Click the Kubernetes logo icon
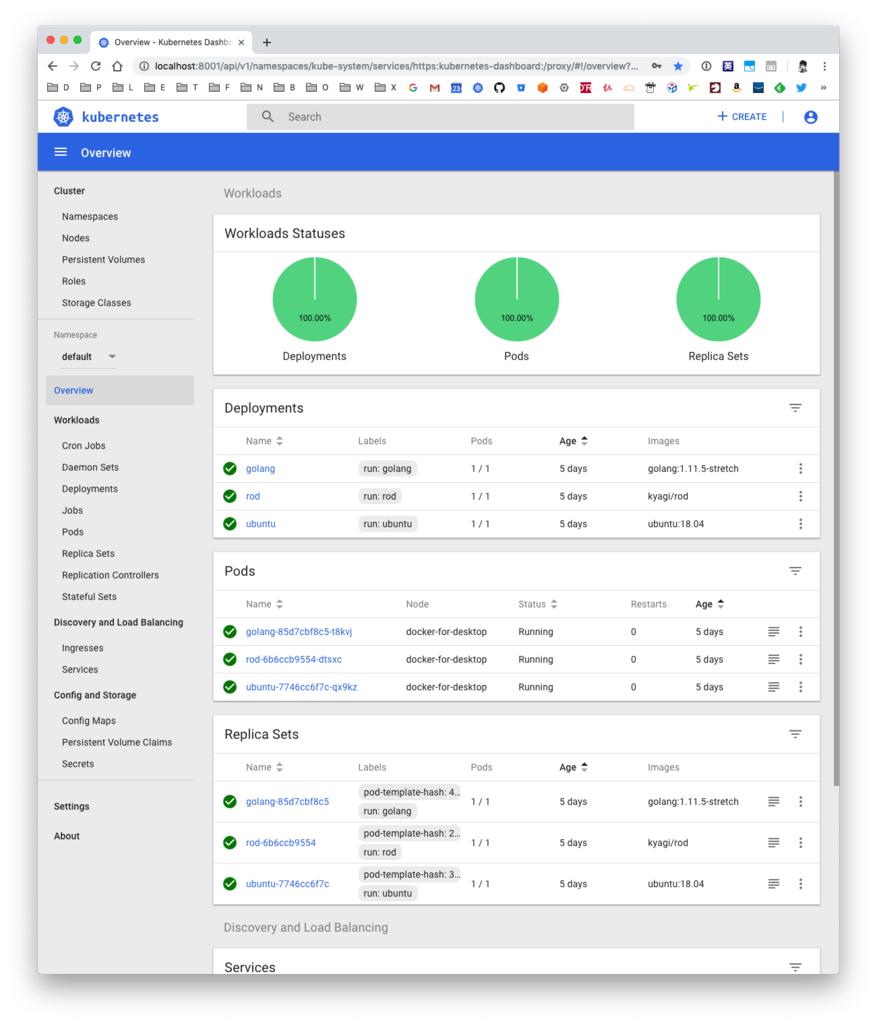877x1024 pixels. pyautogui.click(x=63, y=117)
